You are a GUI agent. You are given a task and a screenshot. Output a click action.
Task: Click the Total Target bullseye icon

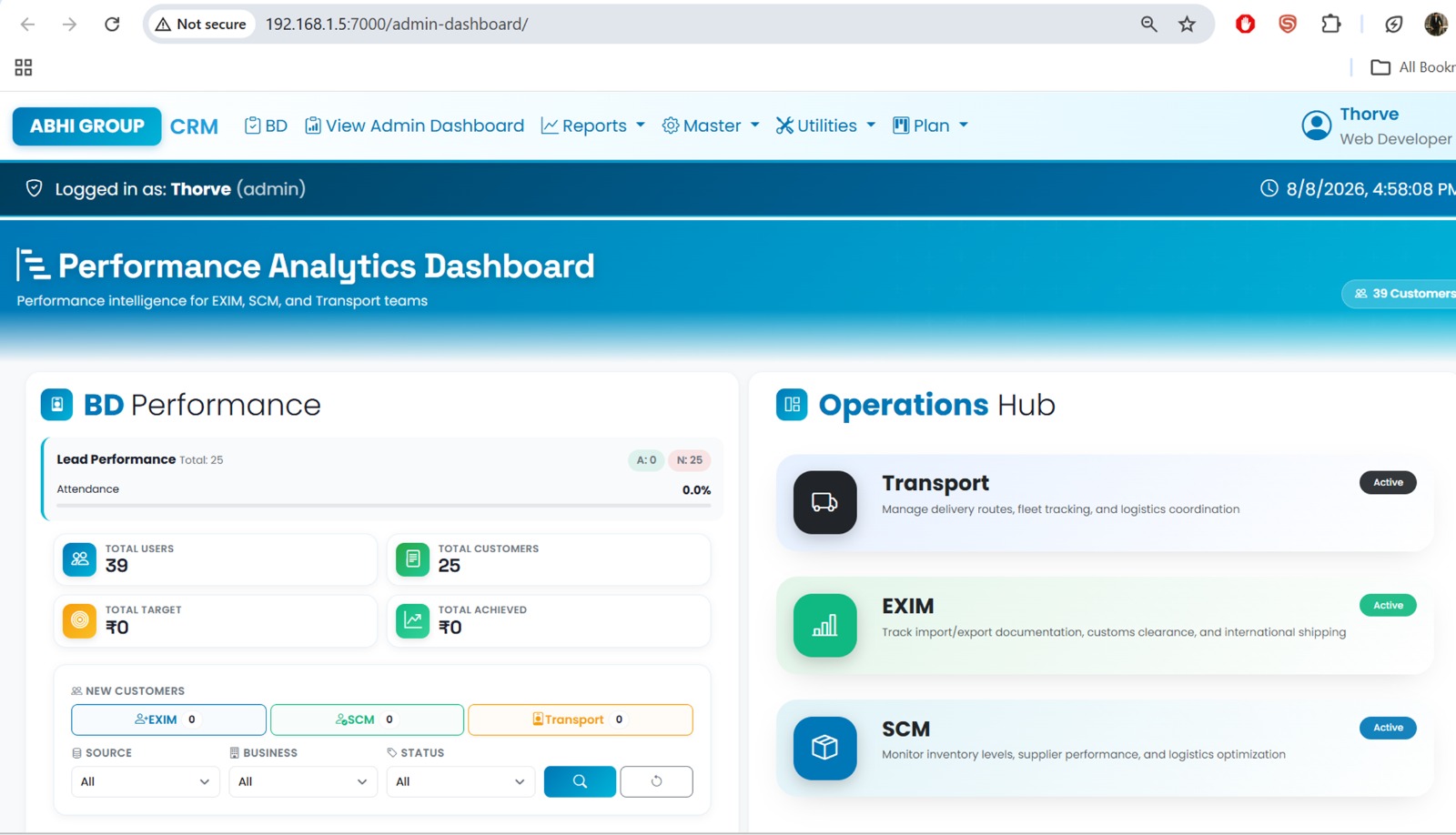point(79,620)
